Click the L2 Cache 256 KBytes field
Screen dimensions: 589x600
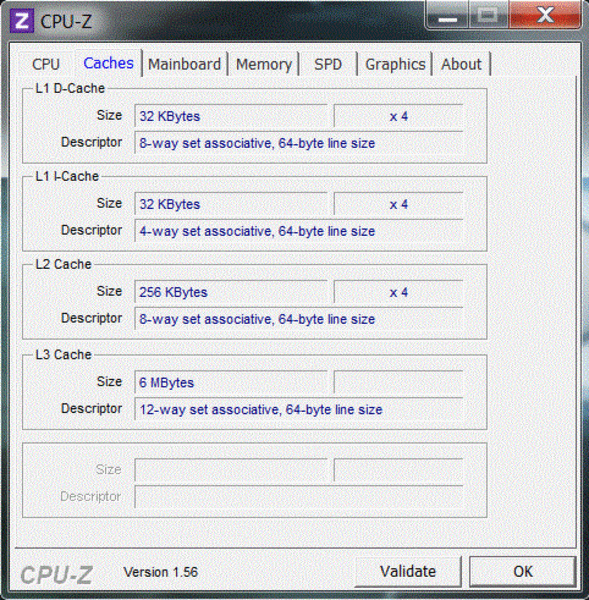point(231,292)
